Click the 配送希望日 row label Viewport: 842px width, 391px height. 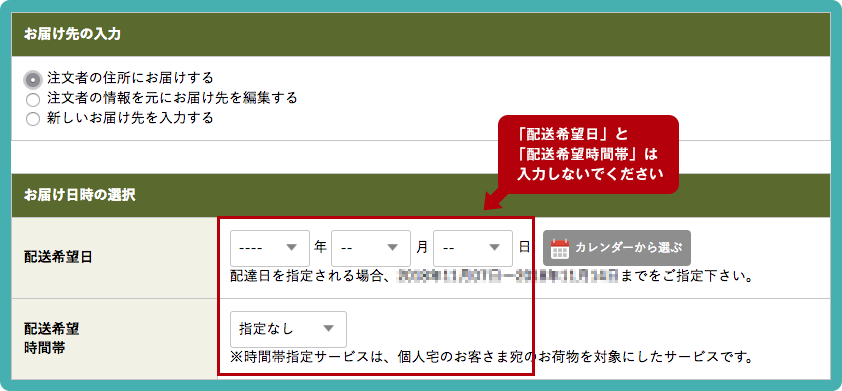coord(58,257)
